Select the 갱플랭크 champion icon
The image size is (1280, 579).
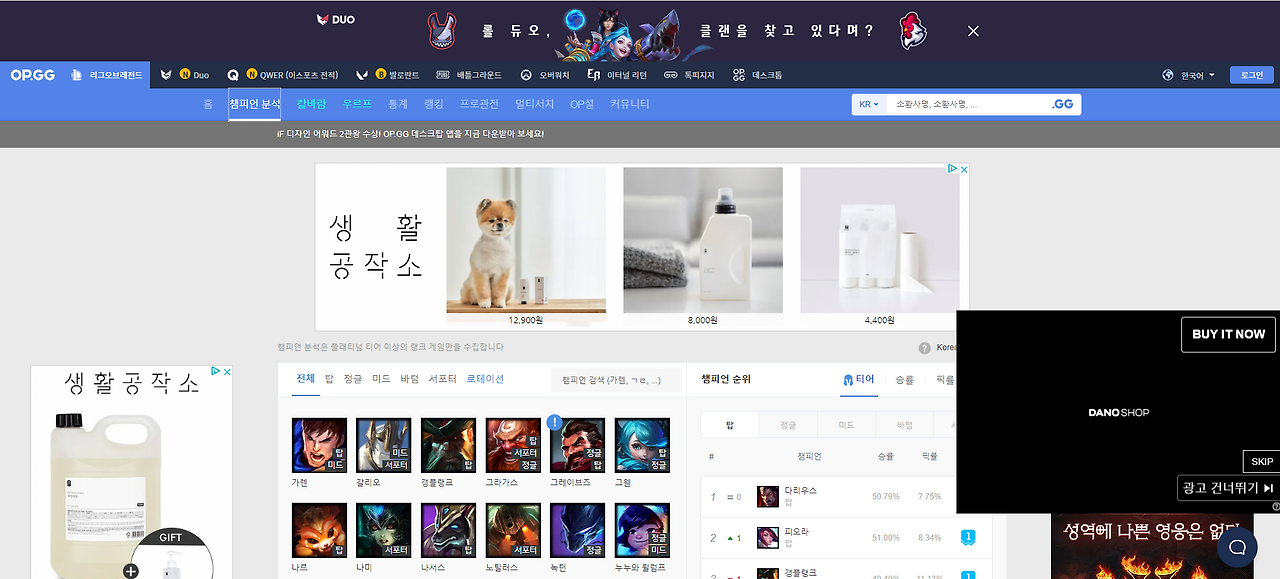[x=448, y=445]
